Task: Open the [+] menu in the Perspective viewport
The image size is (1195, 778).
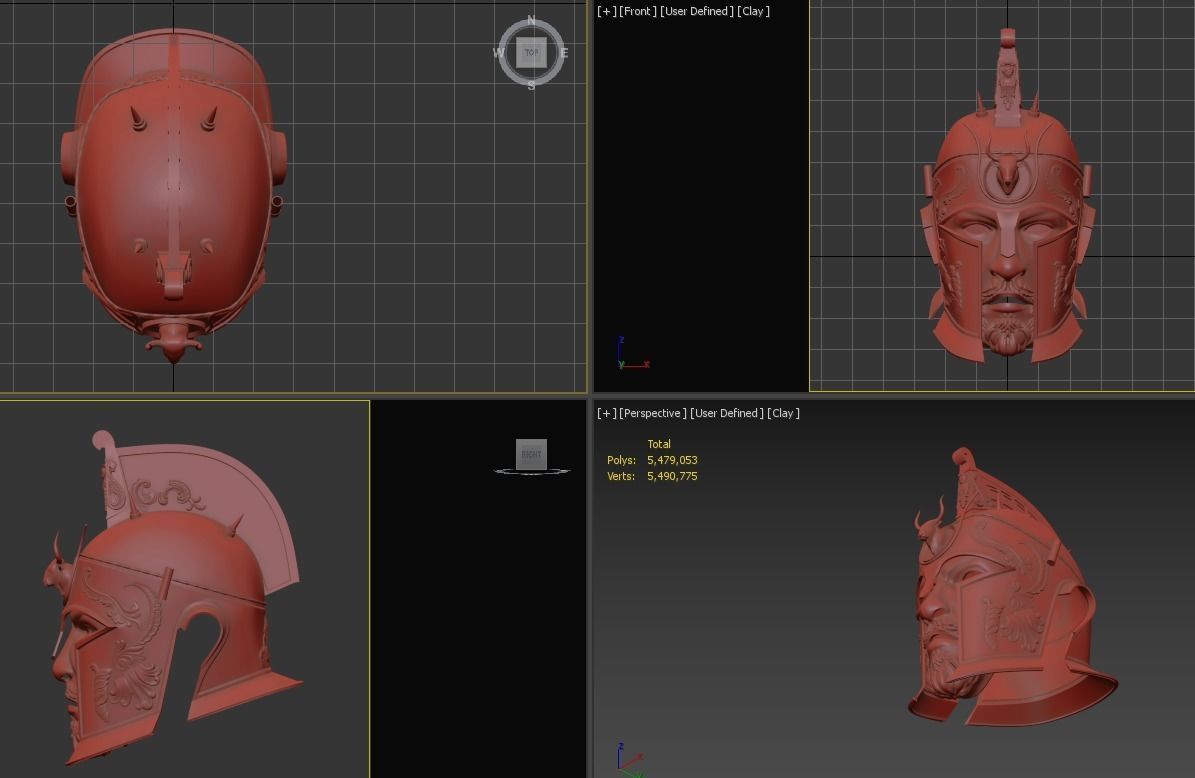Action: [x=607, y=413]
